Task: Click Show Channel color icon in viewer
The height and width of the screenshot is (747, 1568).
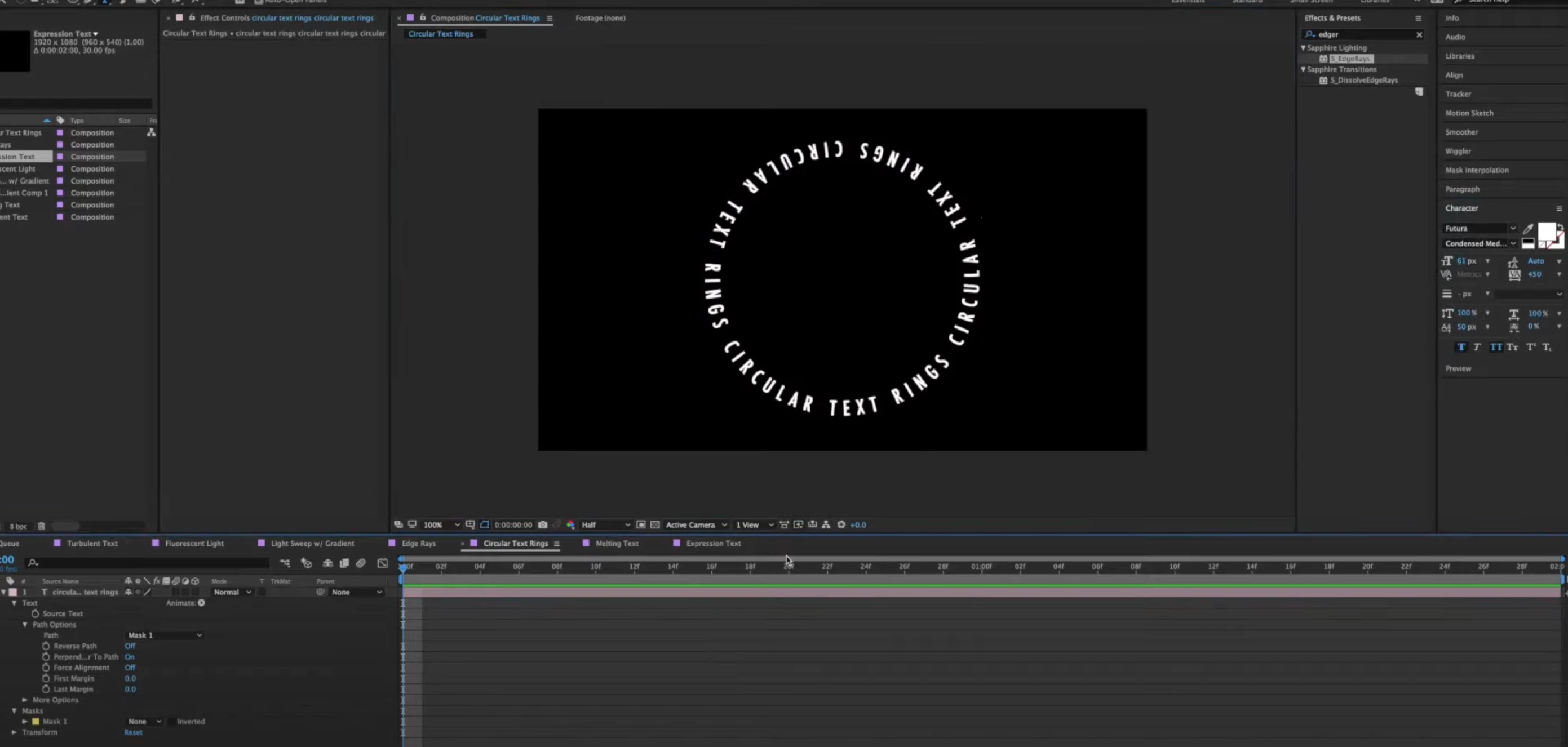Action: coord(570,524)
